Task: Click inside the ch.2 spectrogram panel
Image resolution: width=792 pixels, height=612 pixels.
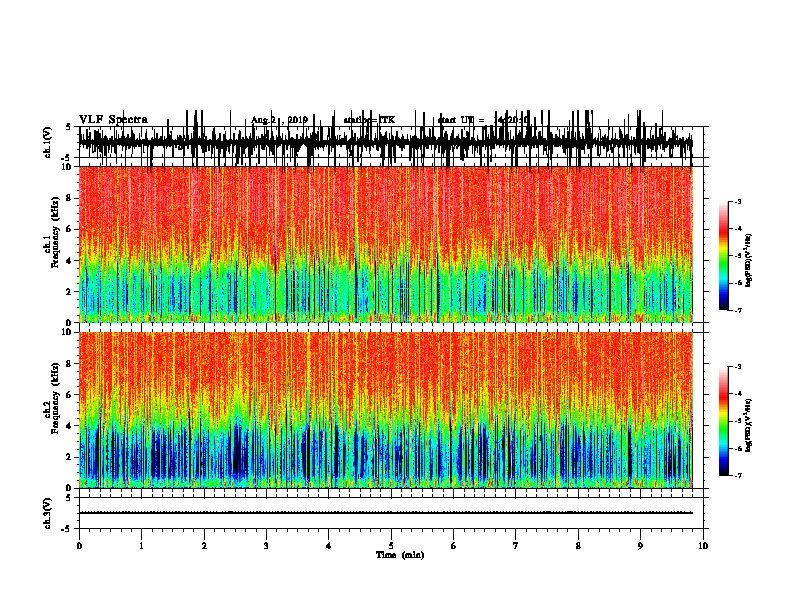Action: 385,410
